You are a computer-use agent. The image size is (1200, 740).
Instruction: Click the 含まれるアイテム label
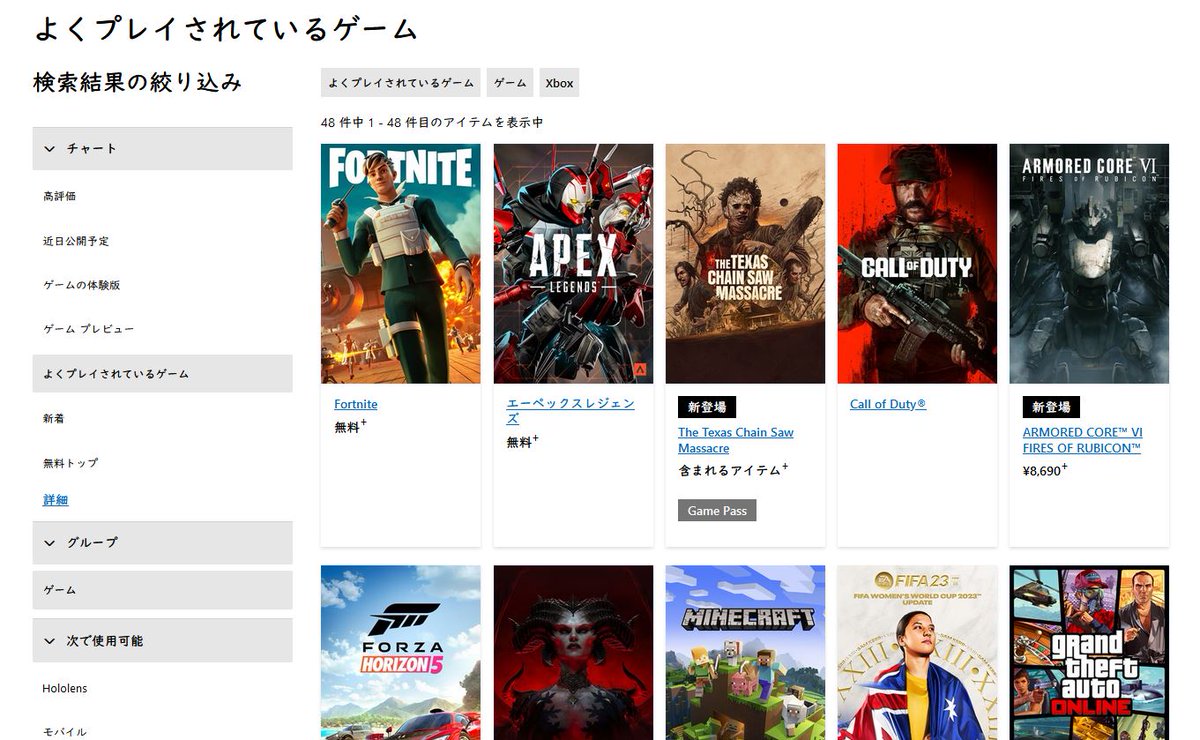733,470
